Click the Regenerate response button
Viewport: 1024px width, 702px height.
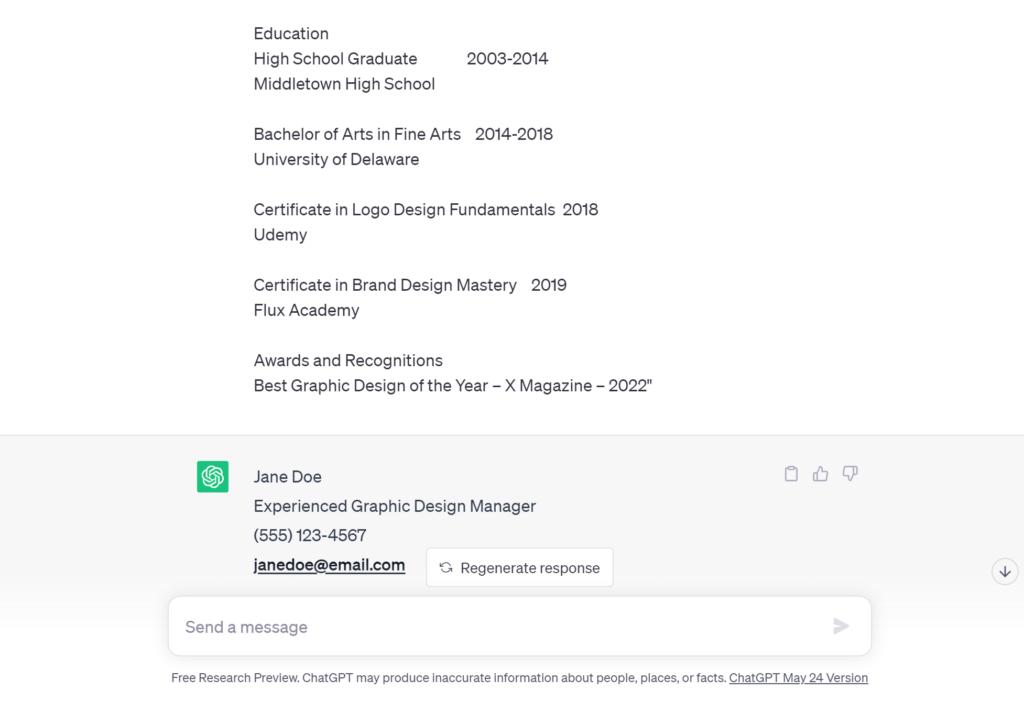[520, 567]
